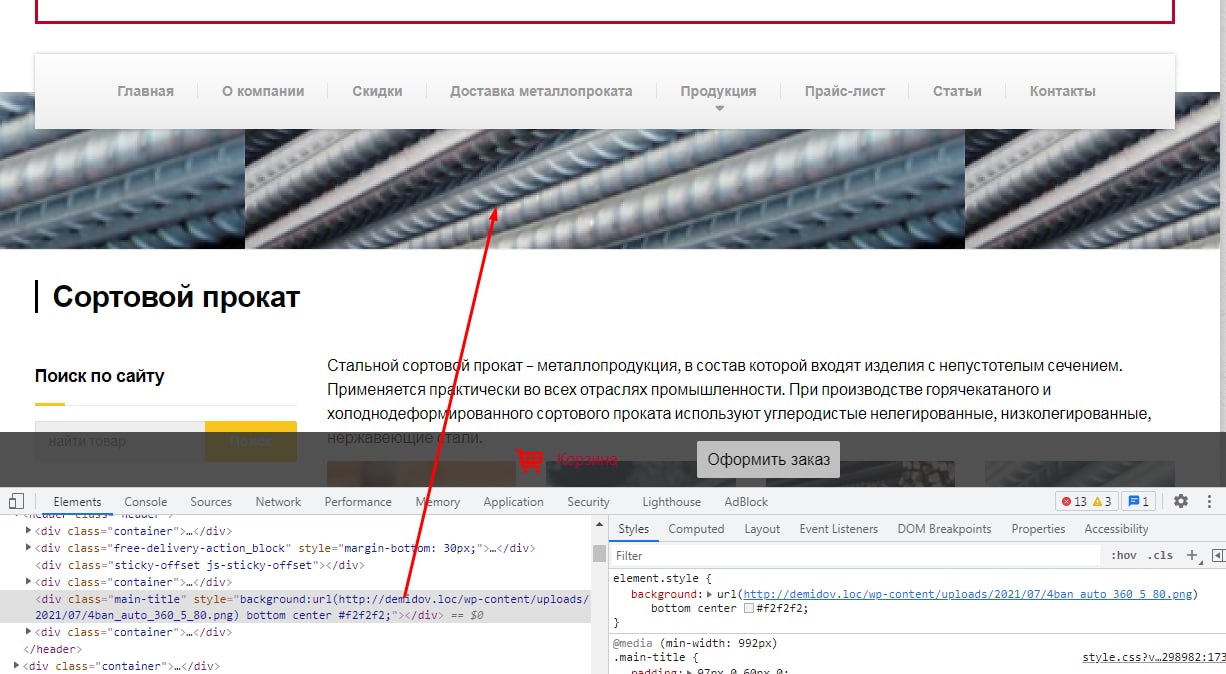Image resolution: width=1226 pixels, height=674 pixels.
Task: Open the 4ban_auto_360_5_80.png URL in styles
Action: click(x=968, y=594)
